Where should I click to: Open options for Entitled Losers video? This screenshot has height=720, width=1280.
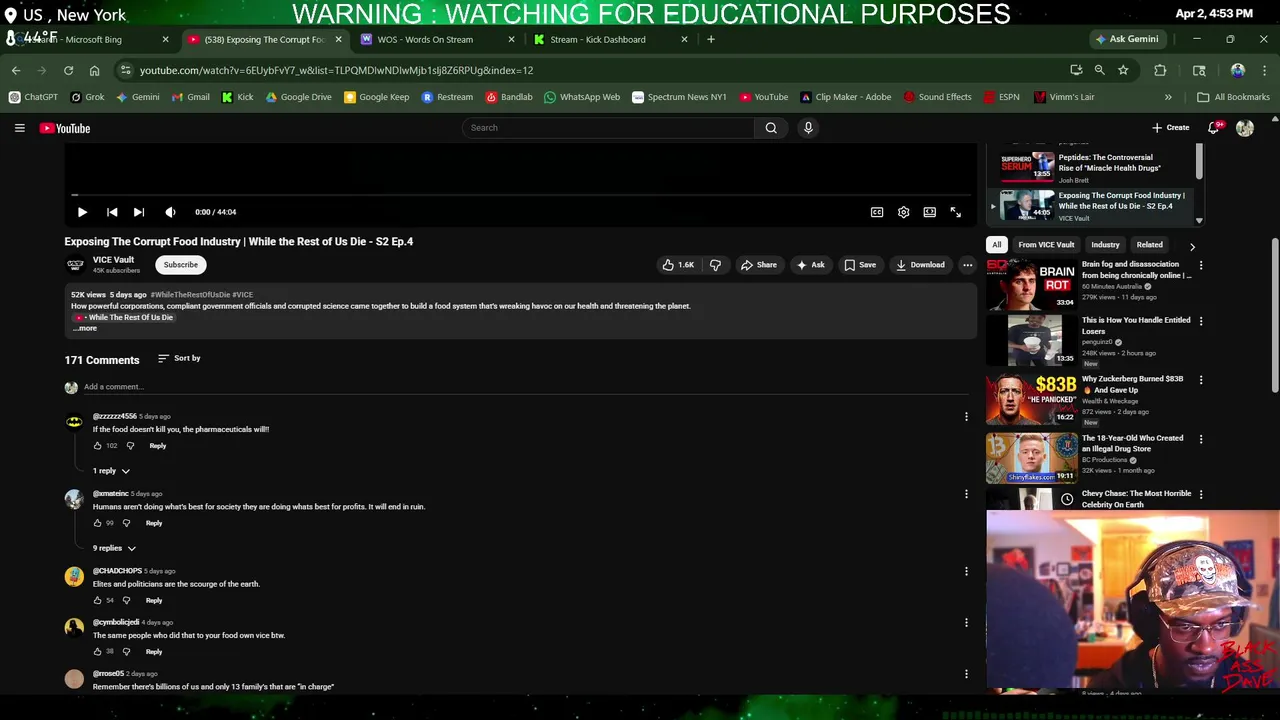(1201, 321)
